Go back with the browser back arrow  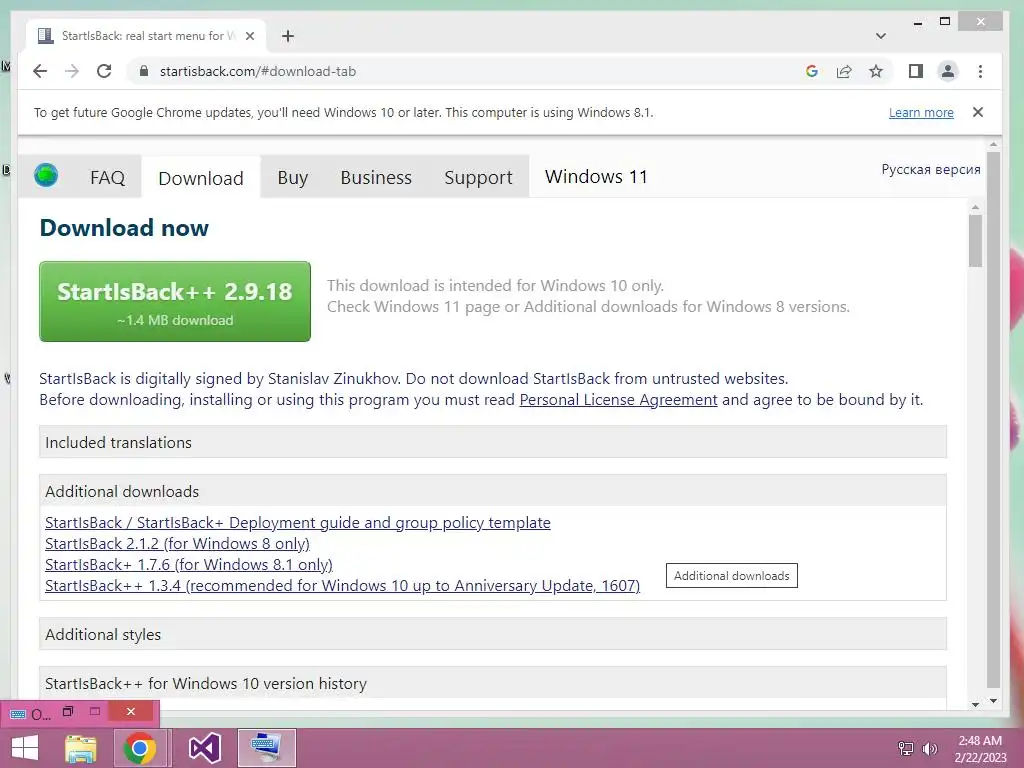coord(40,71)
